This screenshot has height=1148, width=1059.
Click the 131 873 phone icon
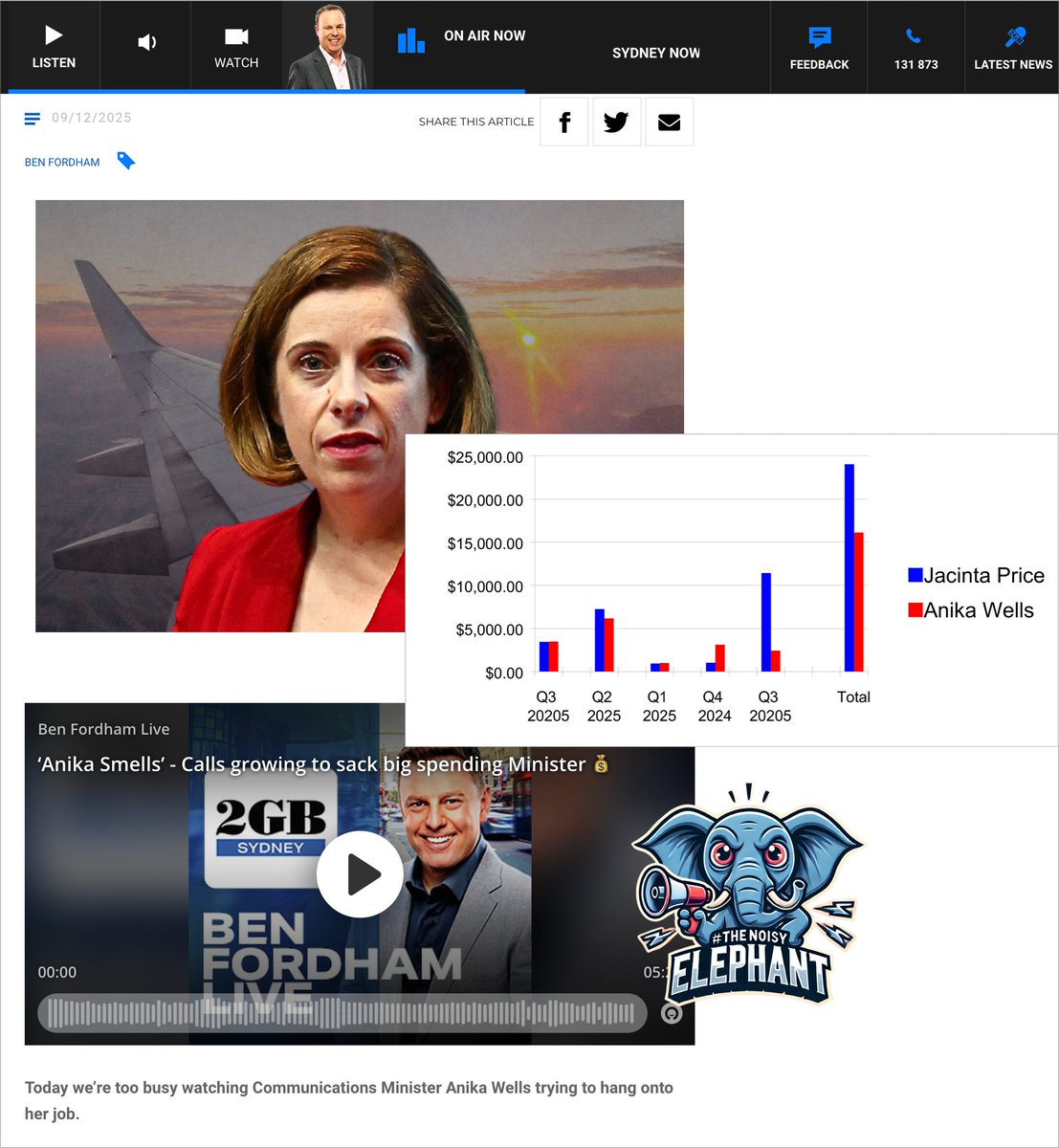click(914, 36)
